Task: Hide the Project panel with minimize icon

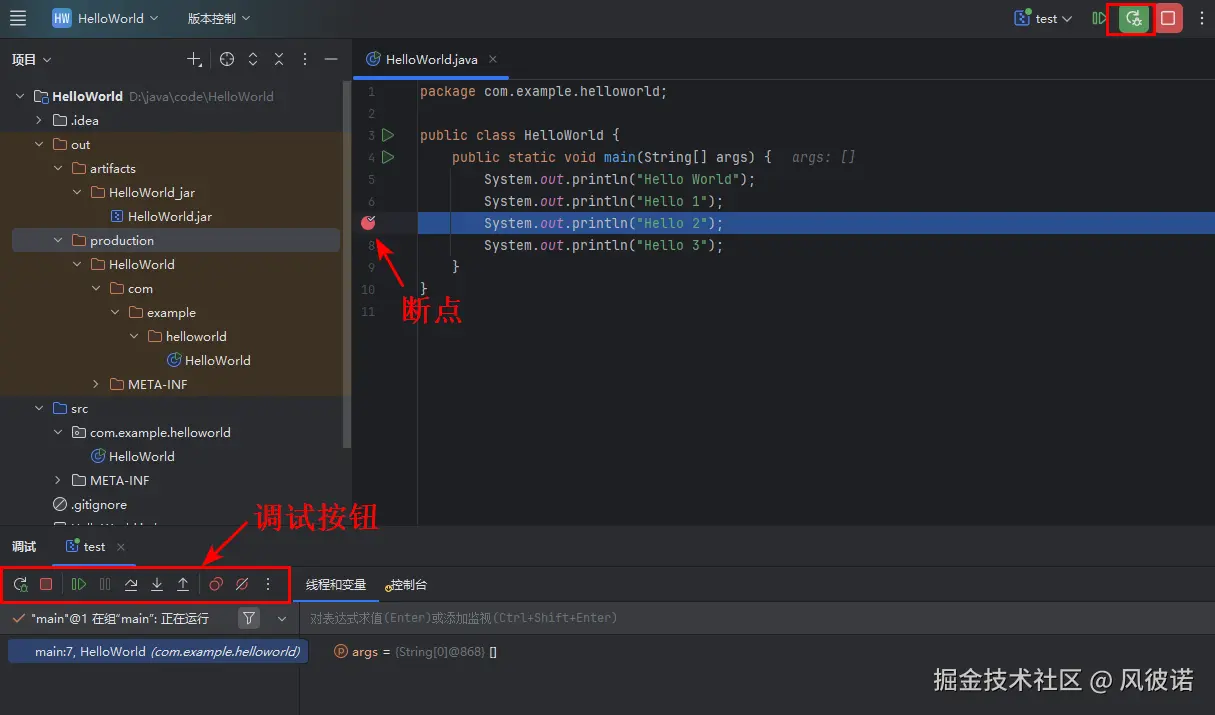Action: pos(331,59)
